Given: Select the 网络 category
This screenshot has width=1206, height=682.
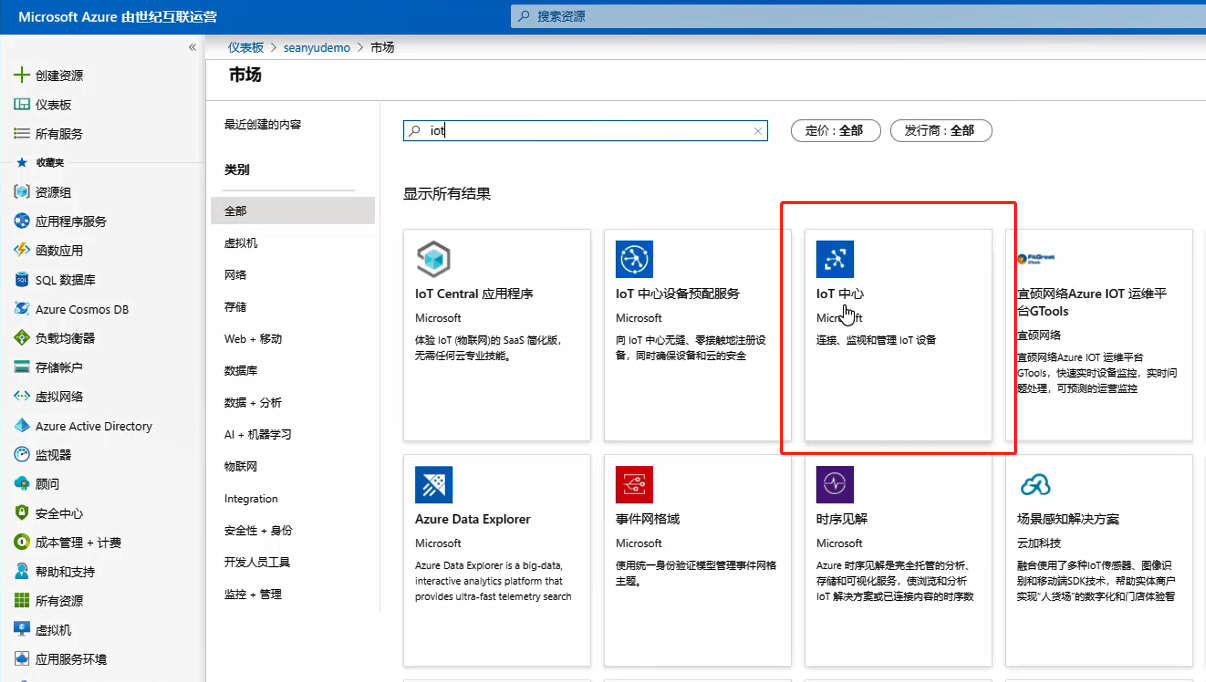Looking at the screenshot, I should click(235, 275).
